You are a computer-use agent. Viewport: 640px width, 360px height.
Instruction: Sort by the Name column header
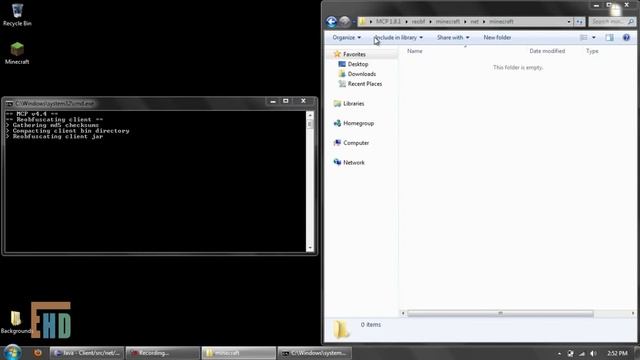point(415,51)
